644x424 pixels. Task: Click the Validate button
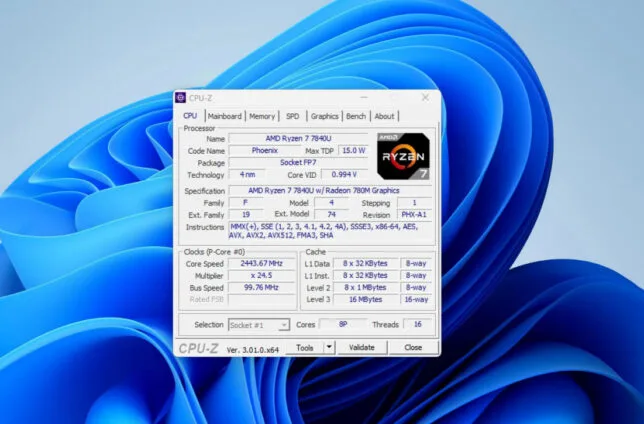tap(362, 348)
